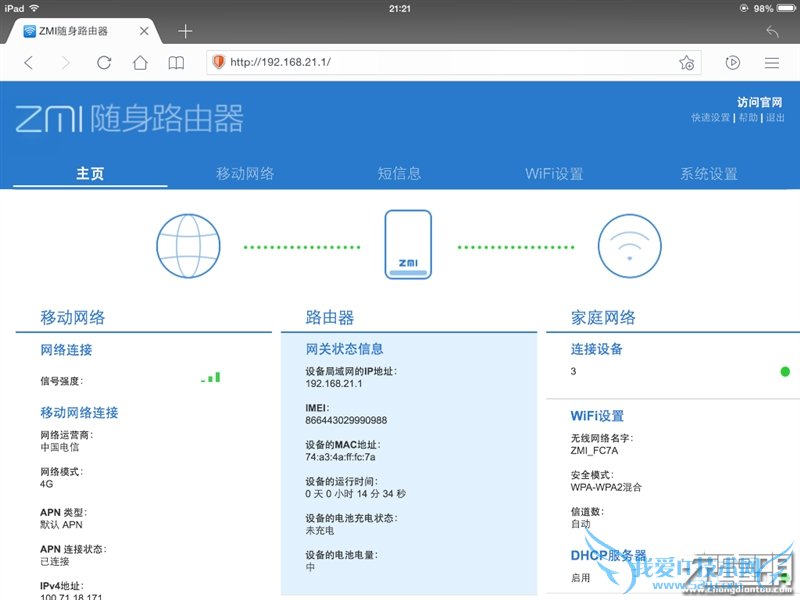Open the 短信息 tab
Image resolution: width=800 pixels, height=600 pixels.
(399, 174)
